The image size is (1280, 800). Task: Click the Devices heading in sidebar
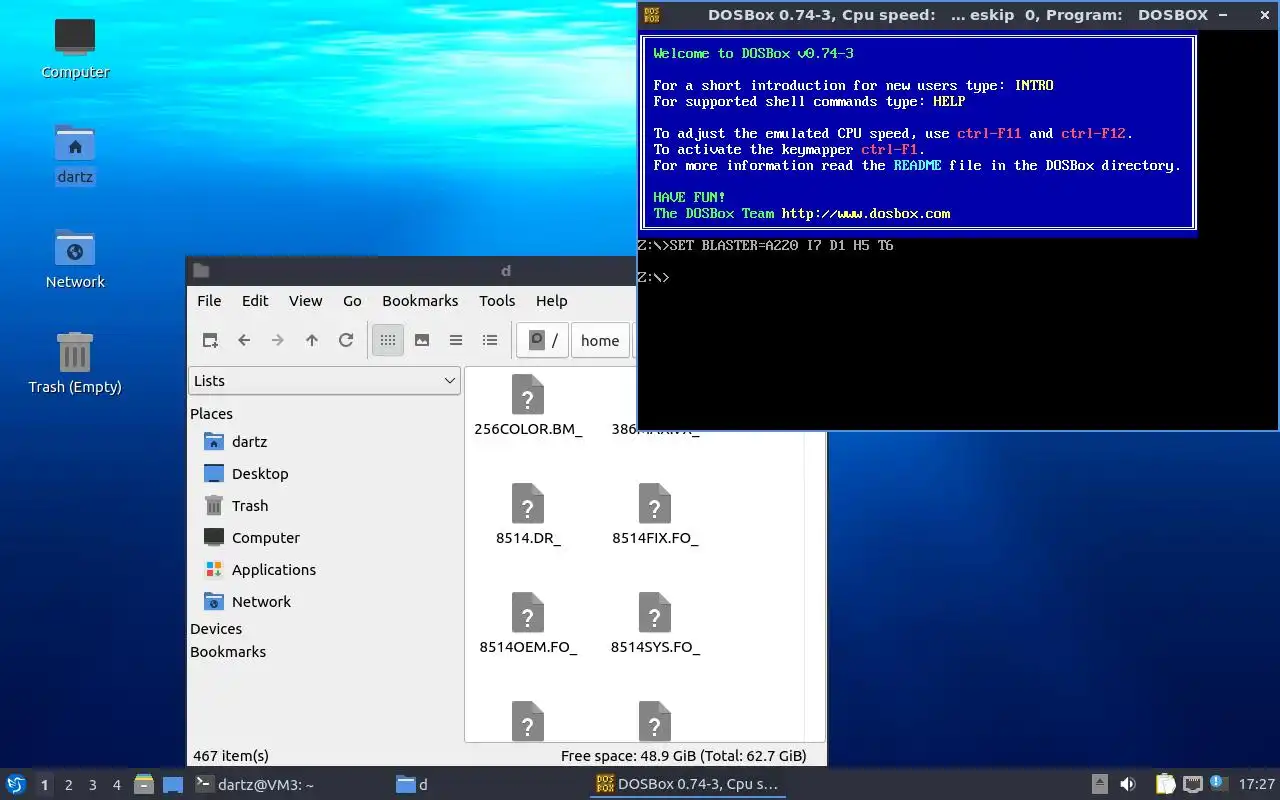216,628
